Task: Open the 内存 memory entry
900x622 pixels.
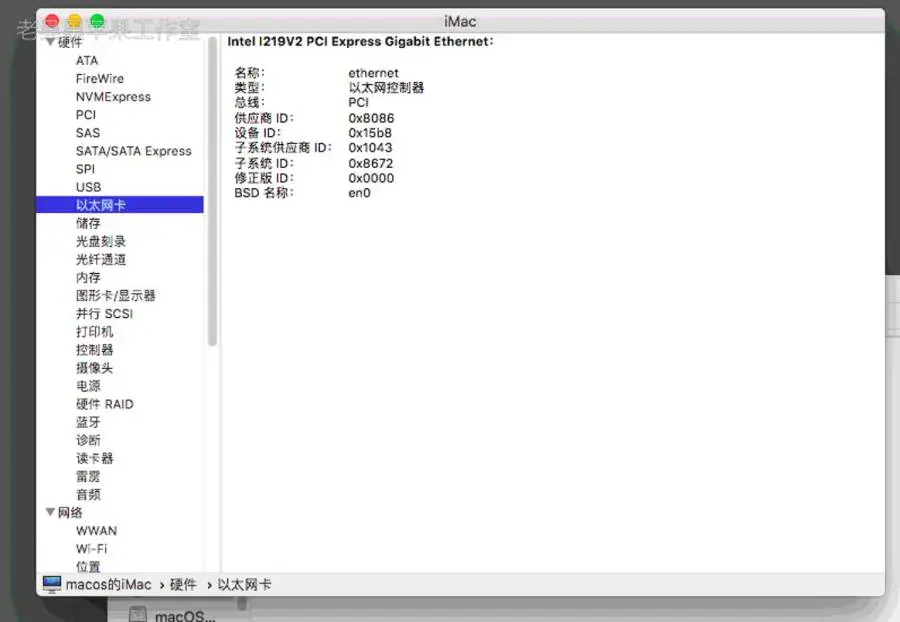Action: [88, 277]
